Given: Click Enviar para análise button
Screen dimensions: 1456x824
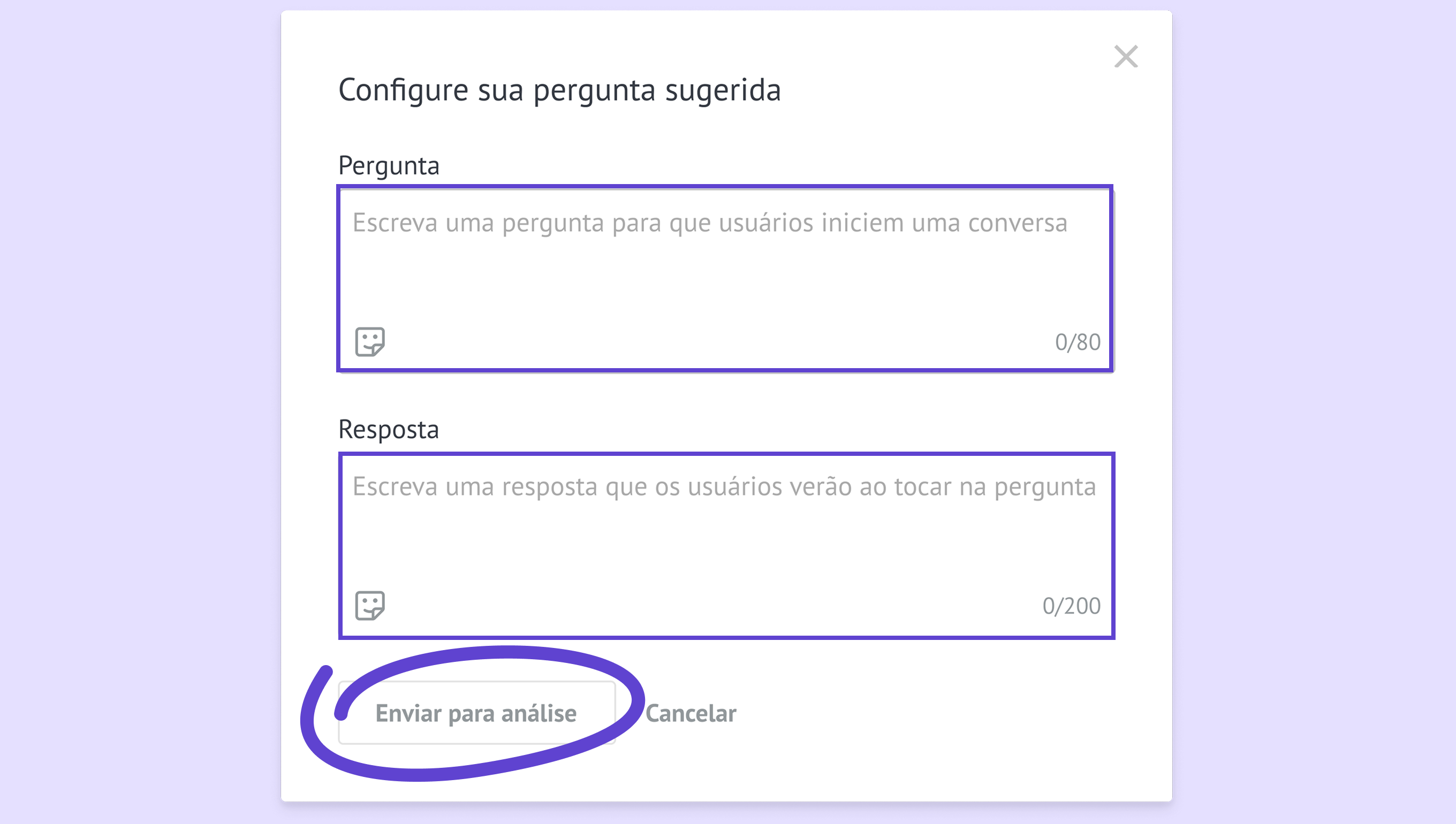Looking at the screenshot, I should click(476, 713).
